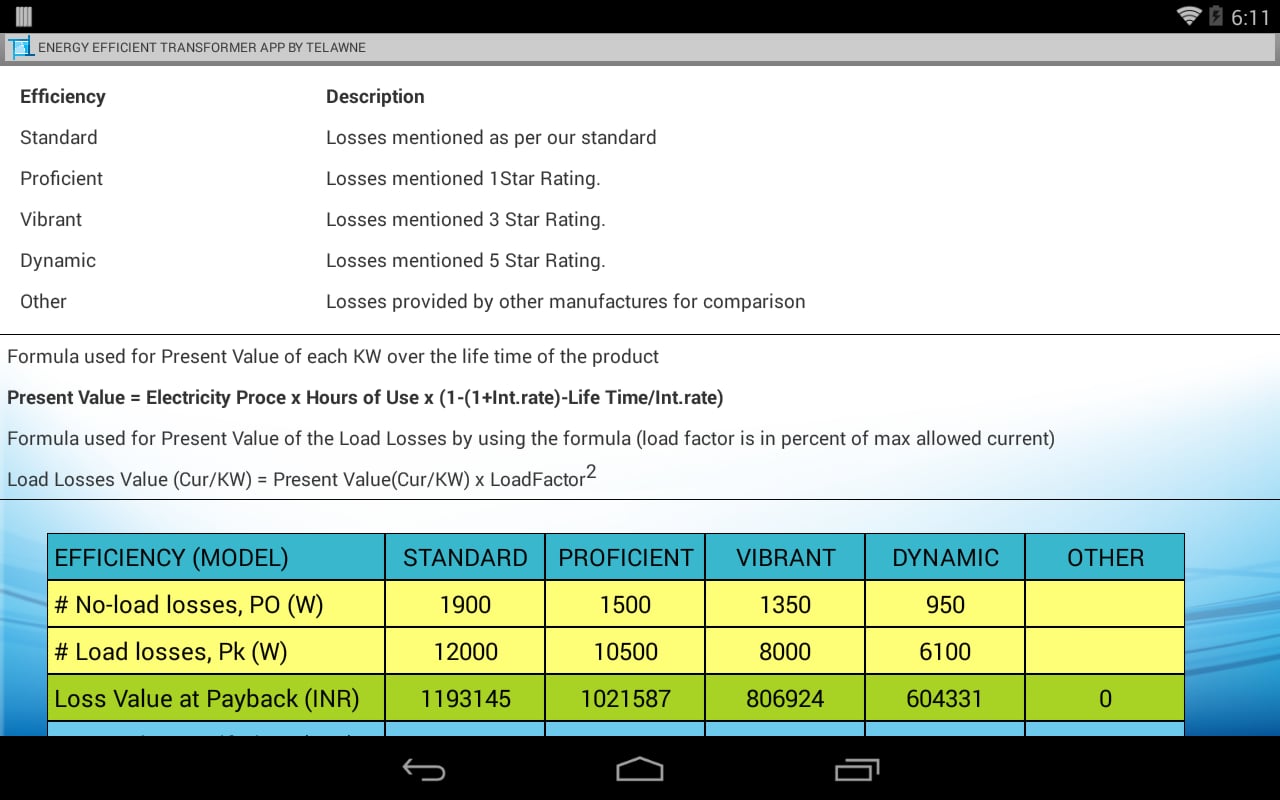Tap the battery status icon
Image resolution: width=1280 pixels, height=800 pixels.
1216,16
